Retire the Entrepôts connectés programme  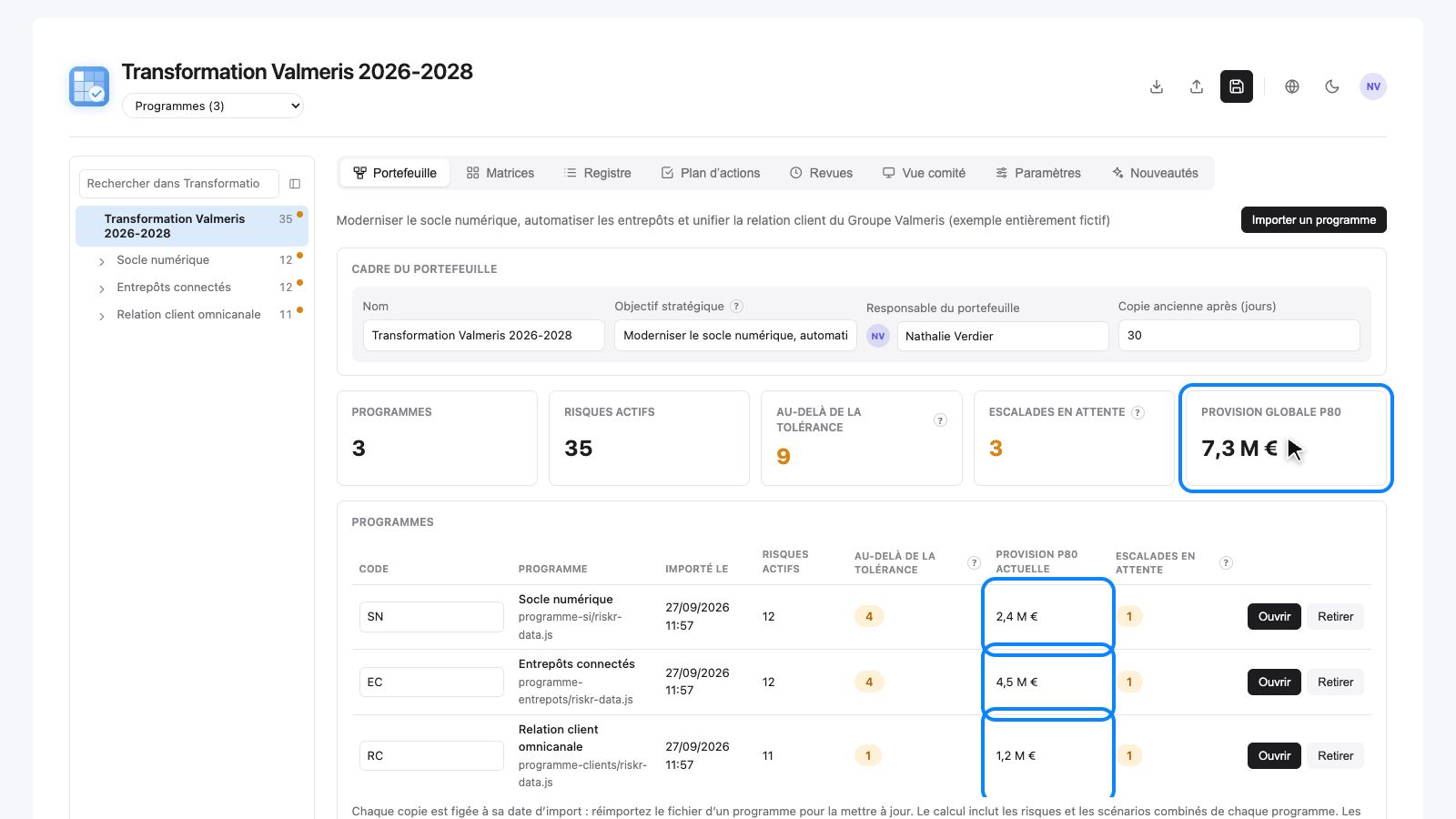1335,682
